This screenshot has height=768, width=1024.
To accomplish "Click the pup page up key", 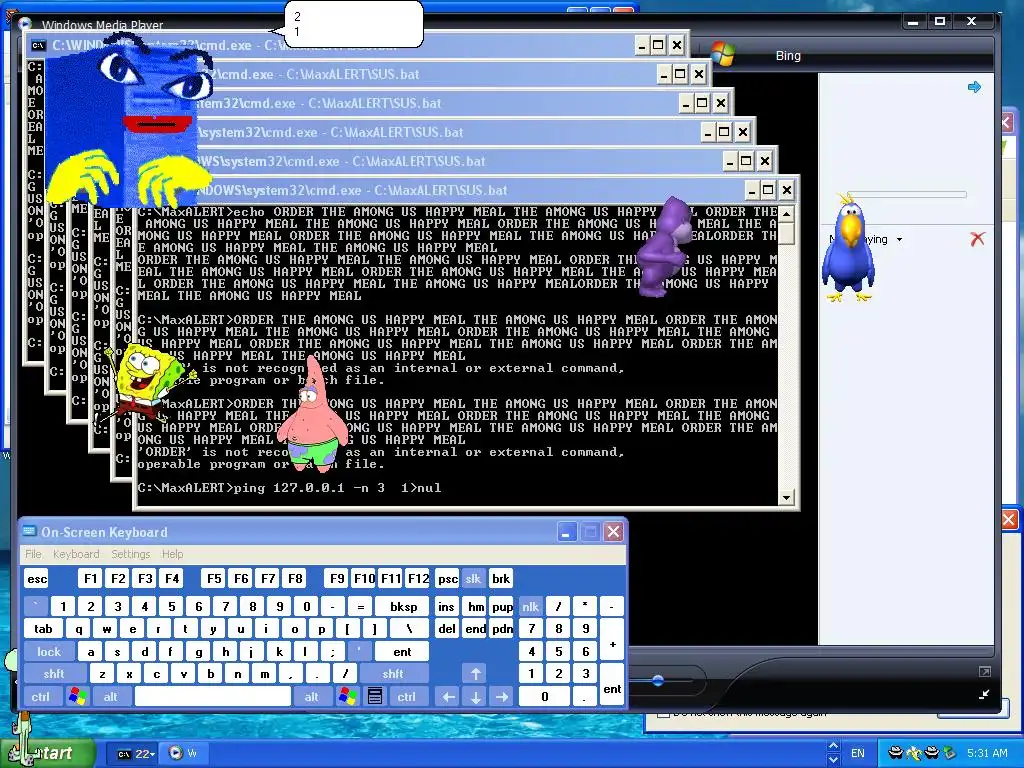I will click(502, 607).
